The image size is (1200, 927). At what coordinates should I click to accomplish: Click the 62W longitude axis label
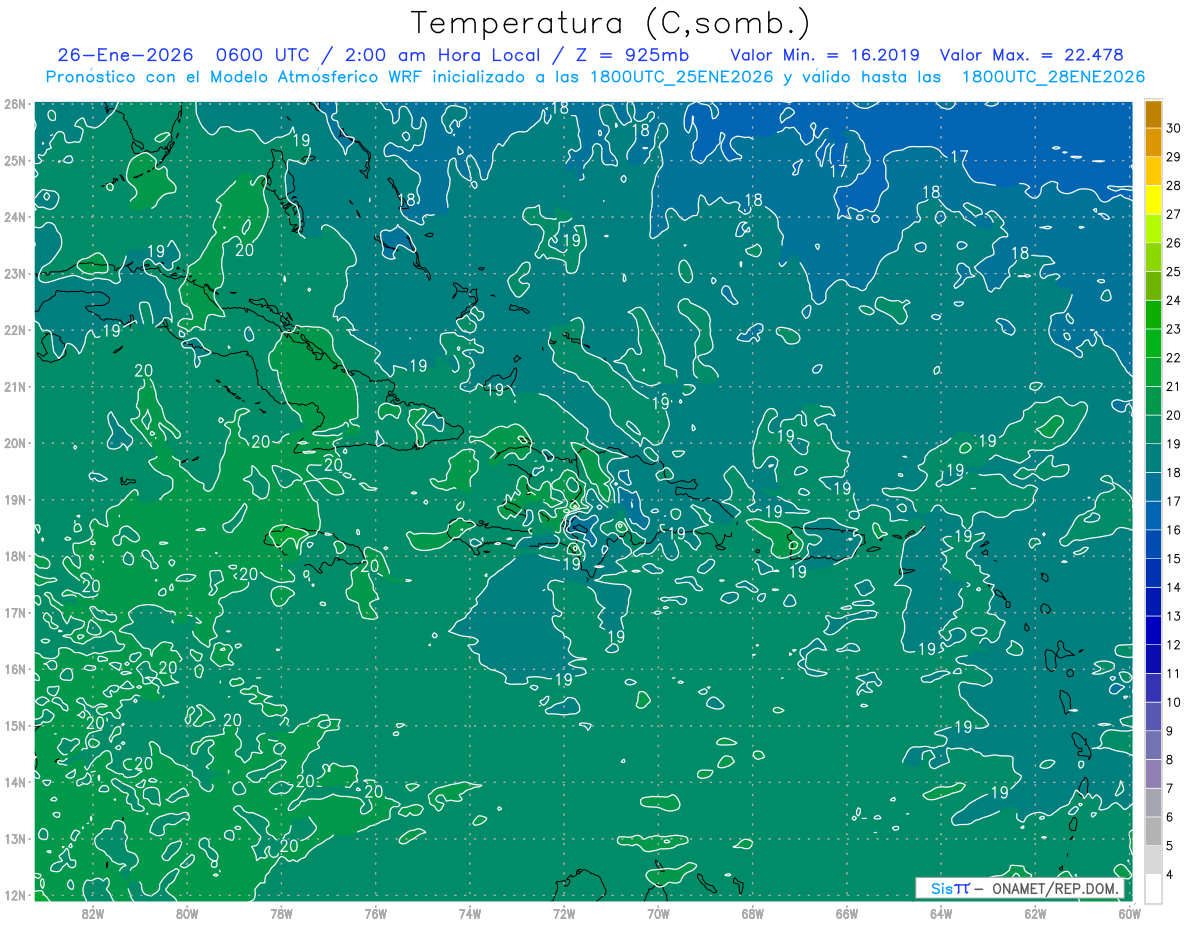(x=1035, y=913)
